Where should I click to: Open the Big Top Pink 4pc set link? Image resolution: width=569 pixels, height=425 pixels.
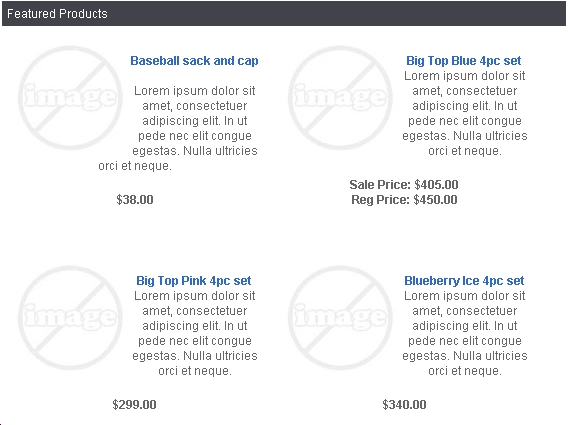[193, 281]
